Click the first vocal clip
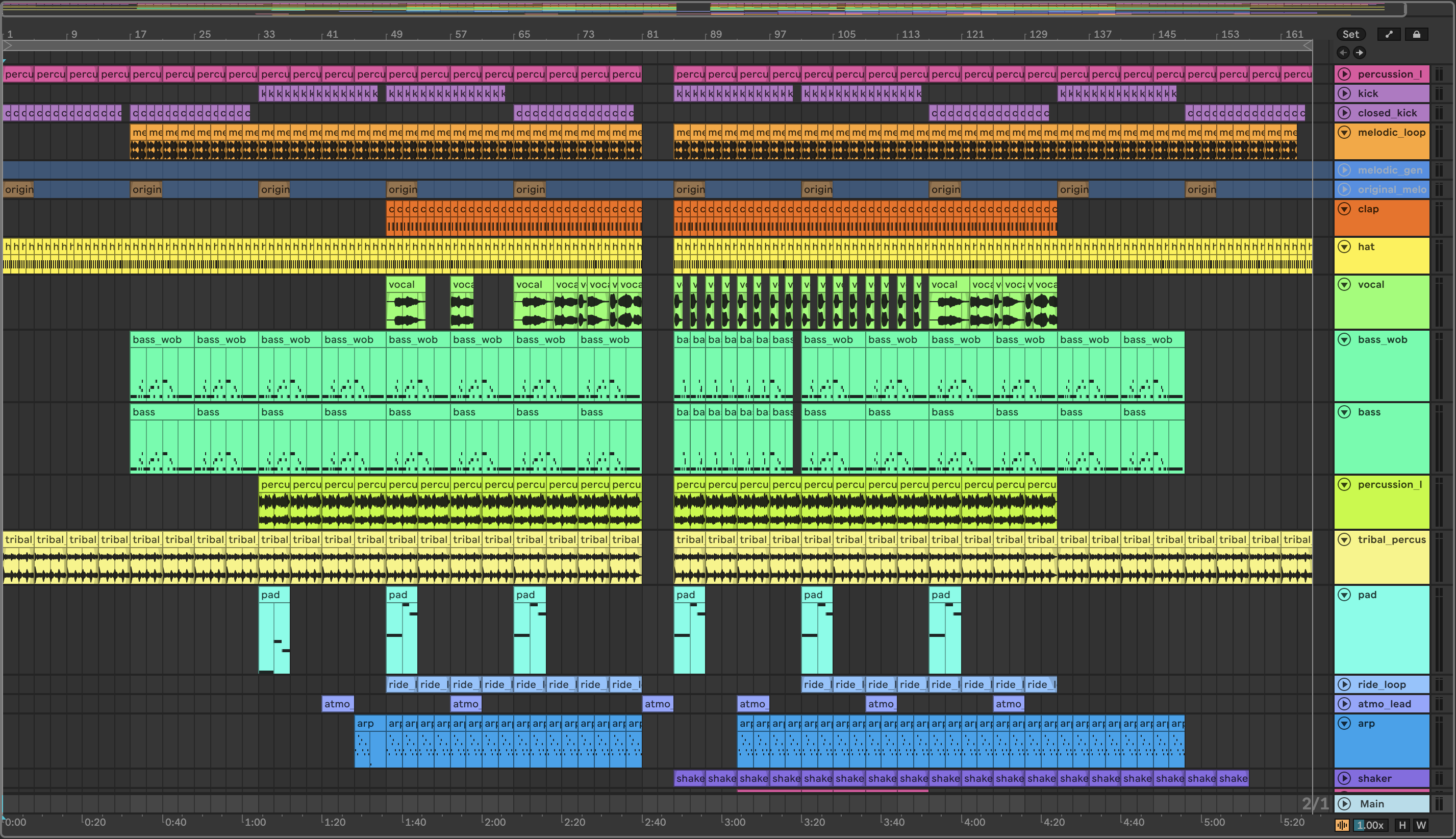Image resolution: width=1456 pixels, height=839 pixels. pyautogui.click(x=406, y=285)
